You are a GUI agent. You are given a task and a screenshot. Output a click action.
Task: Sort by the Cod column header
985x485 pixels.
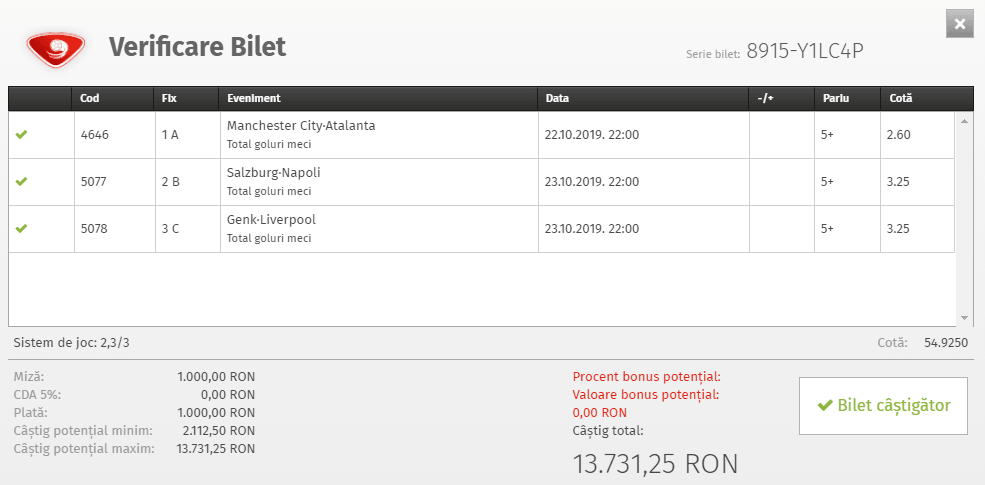point(90,98)
